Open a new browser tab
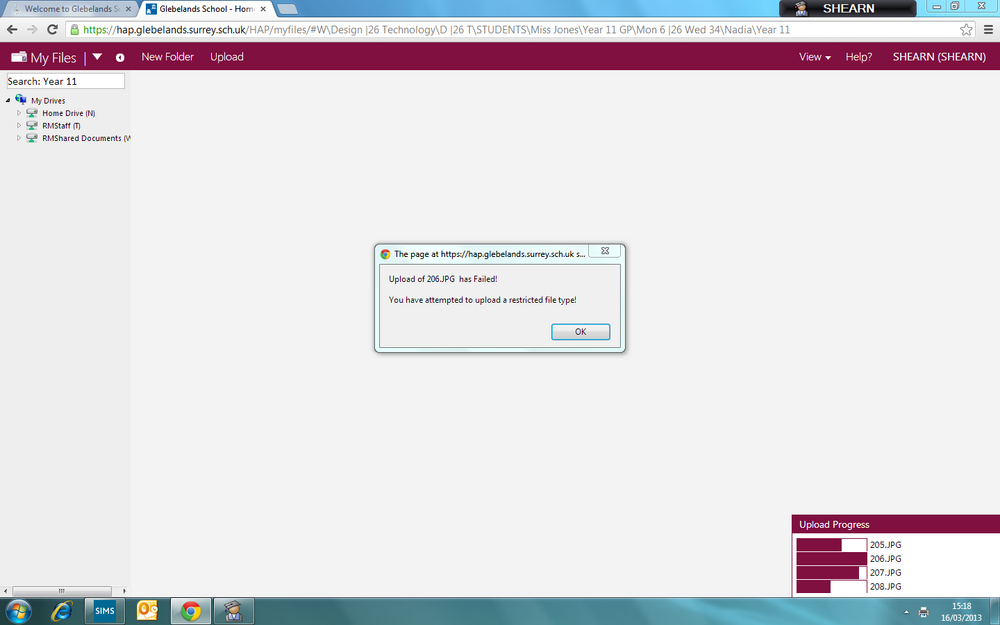1000x625 pixels. pyautogui.click(x=288, y=9)
